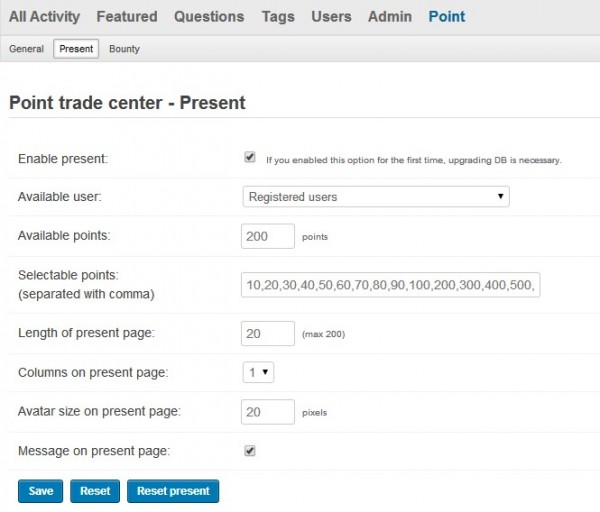This screenshot has height=512, width=600.
Task: Focus the Selectable points text field
Action: 390,285
